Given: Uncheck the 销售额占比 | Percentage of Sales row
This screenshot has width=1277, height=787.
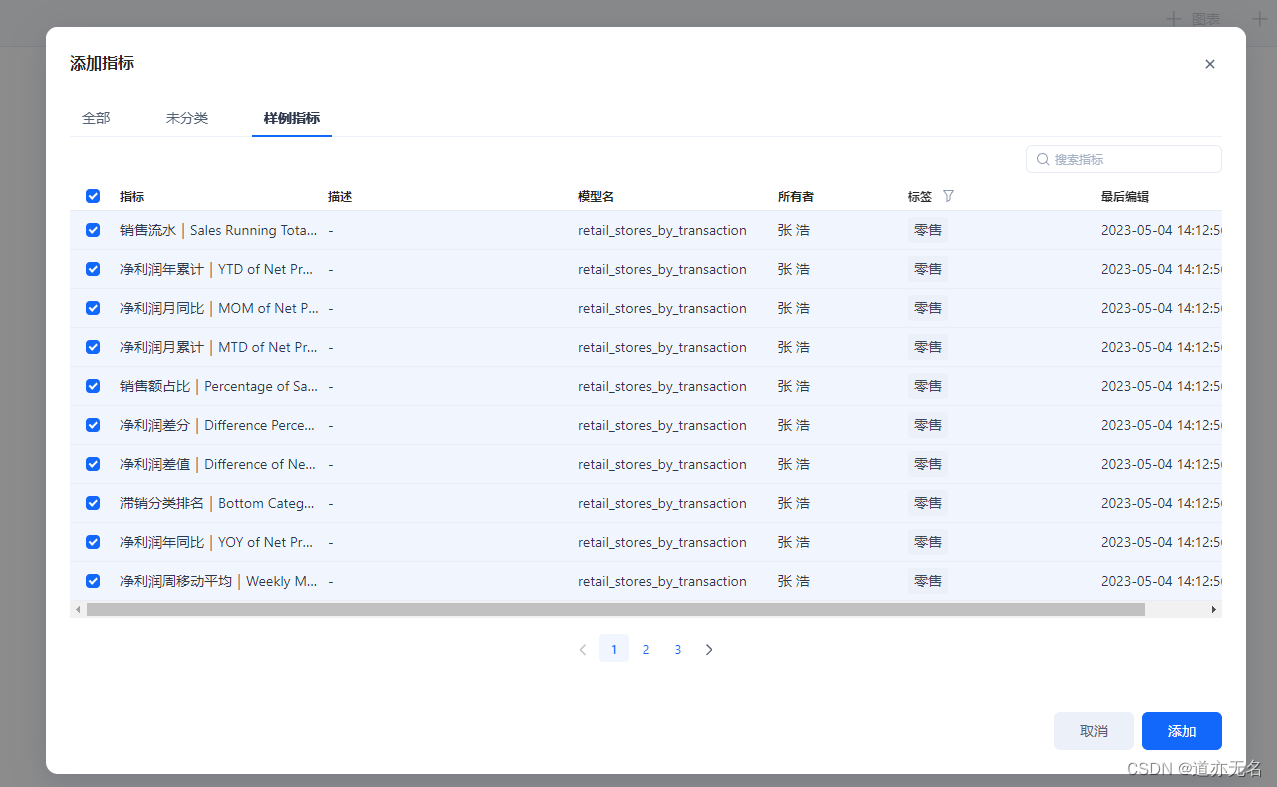Looking at the screenshot, I should click(x=93, y=386).
